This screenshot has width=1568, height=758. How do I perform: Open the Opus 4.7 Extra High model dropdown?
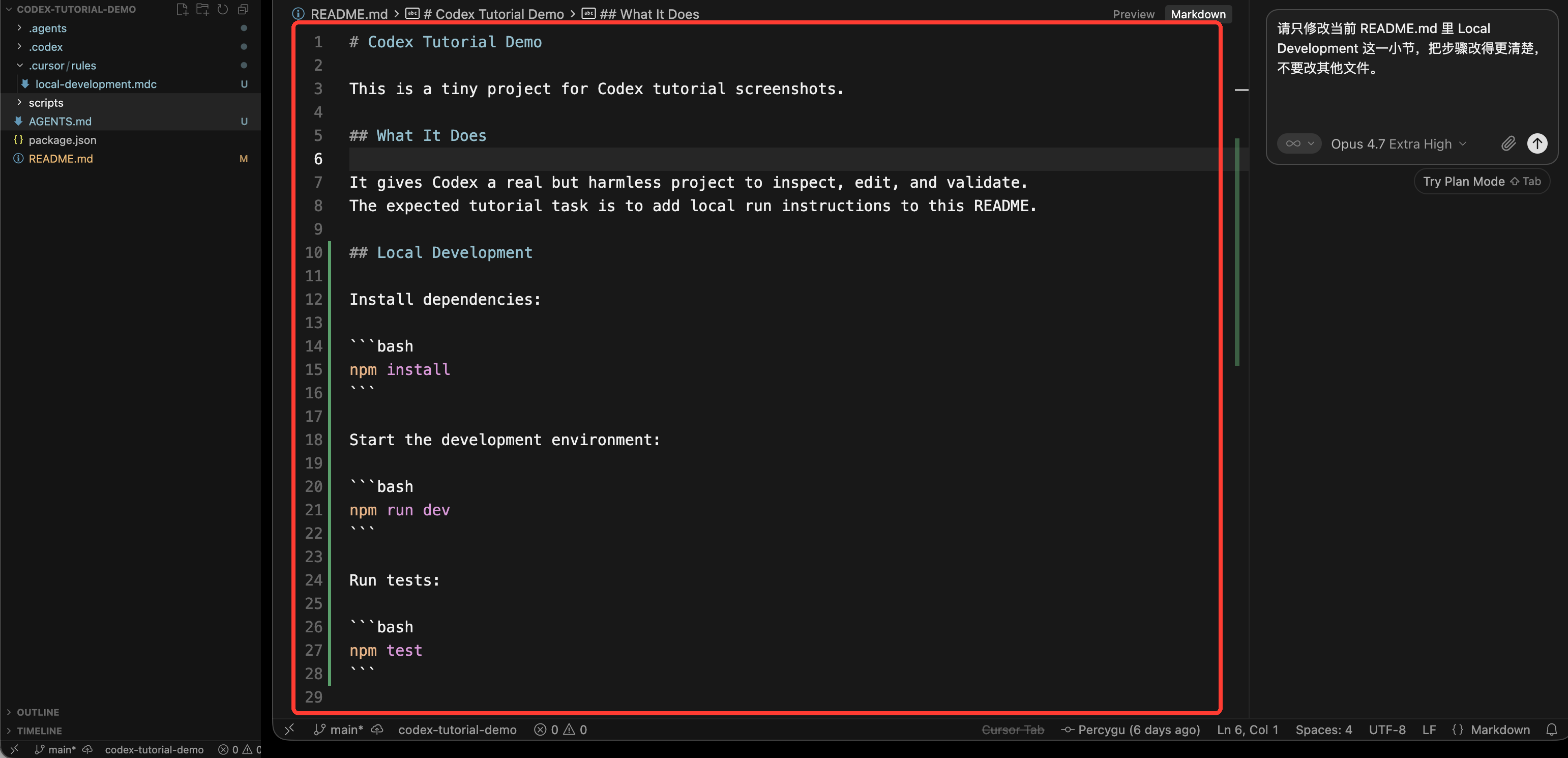[1398, 143]
